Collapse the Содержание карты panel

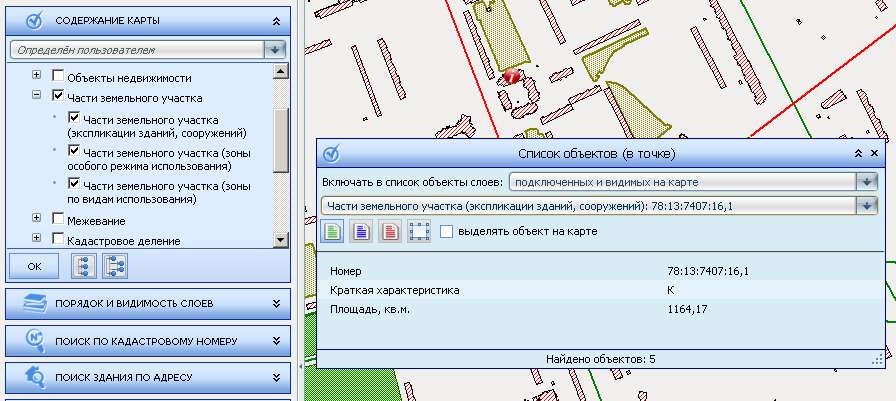[277, 21]
